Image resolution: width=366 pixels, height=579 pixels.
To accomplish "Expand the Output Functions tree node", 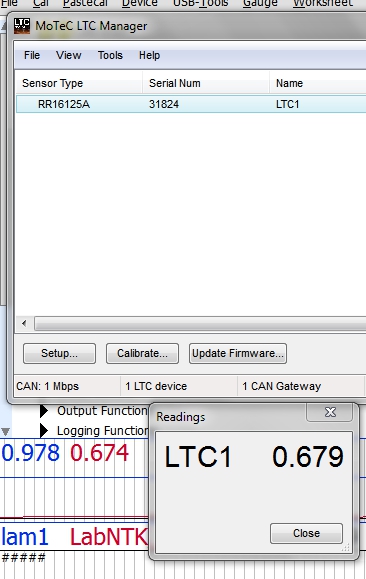I will (x=44, y=411).
